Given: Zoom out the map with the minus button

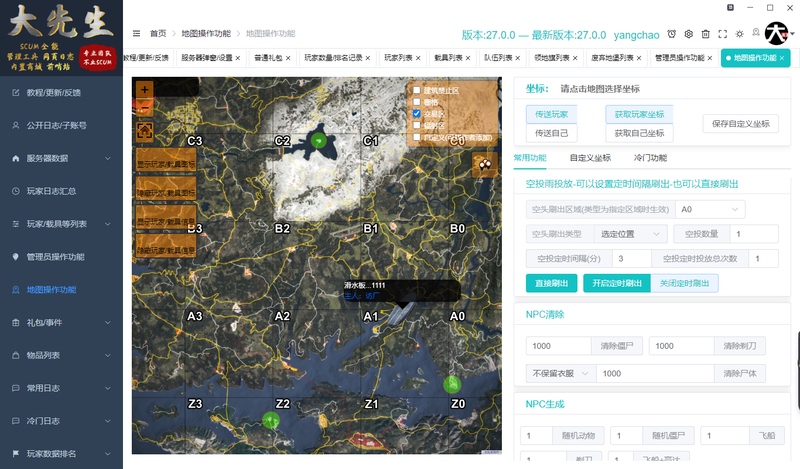Looking at the screenshot, I should (x=144, y=109).
